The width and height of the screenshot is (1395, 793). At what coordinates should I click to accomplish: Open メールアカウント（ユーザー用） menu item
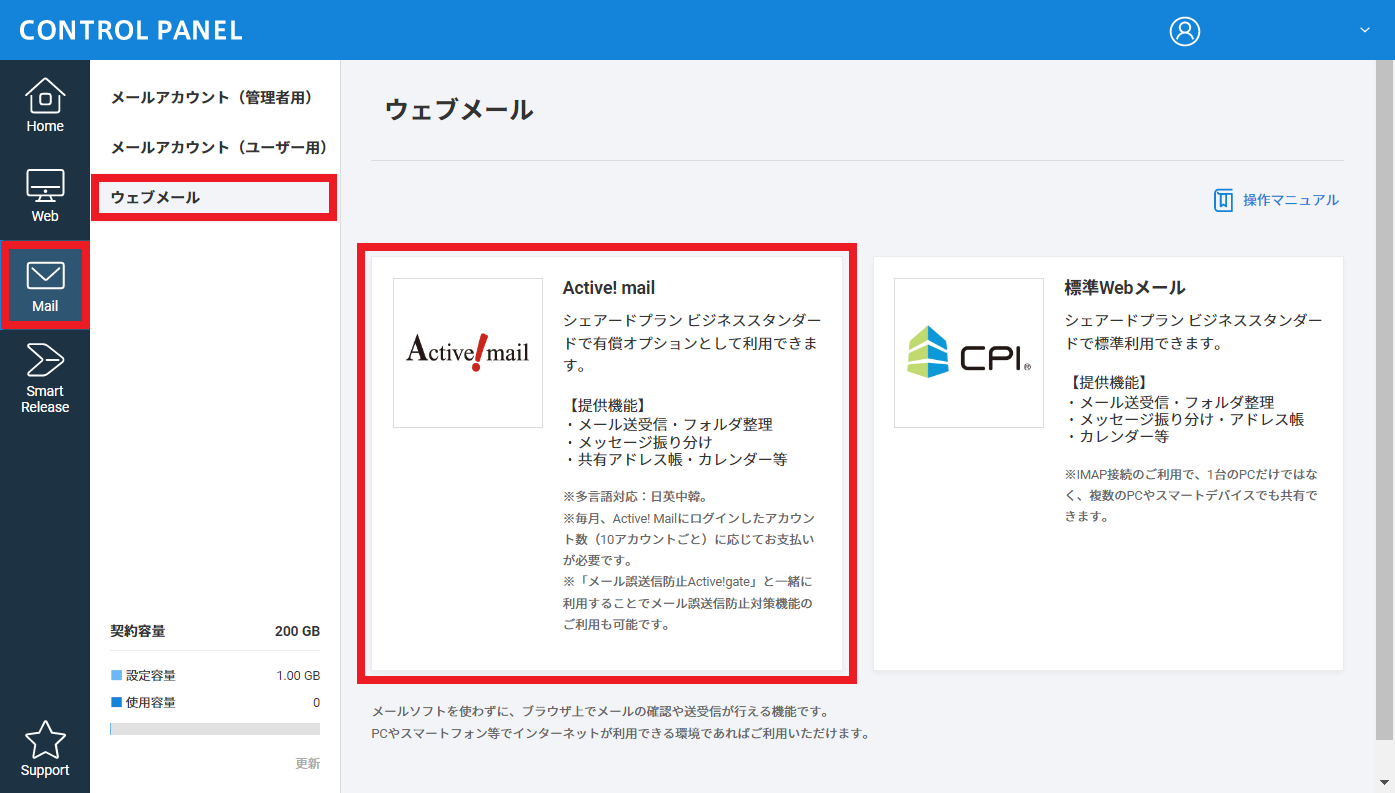pos(219,147)
